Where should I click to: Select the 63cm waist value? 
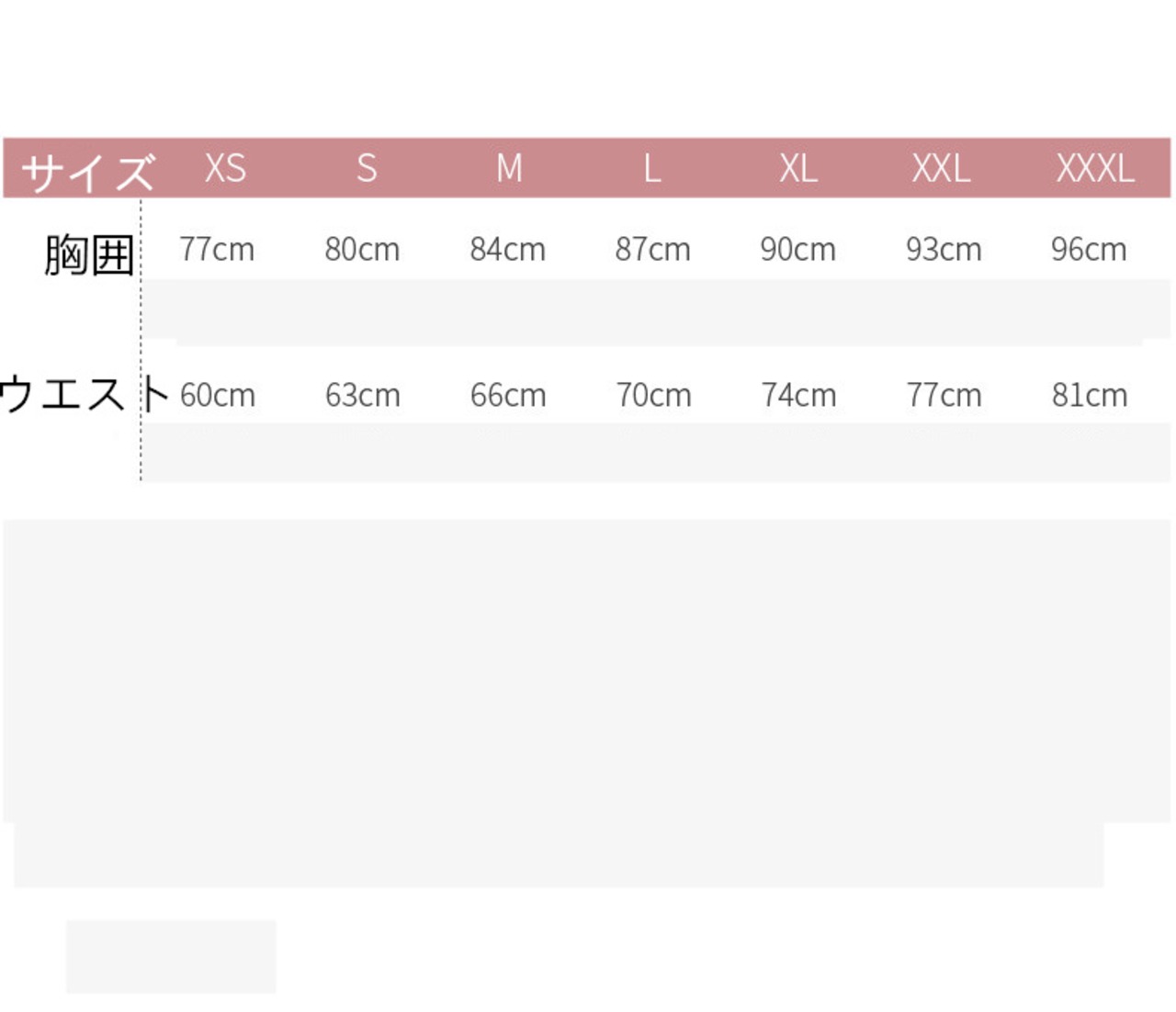363,395
